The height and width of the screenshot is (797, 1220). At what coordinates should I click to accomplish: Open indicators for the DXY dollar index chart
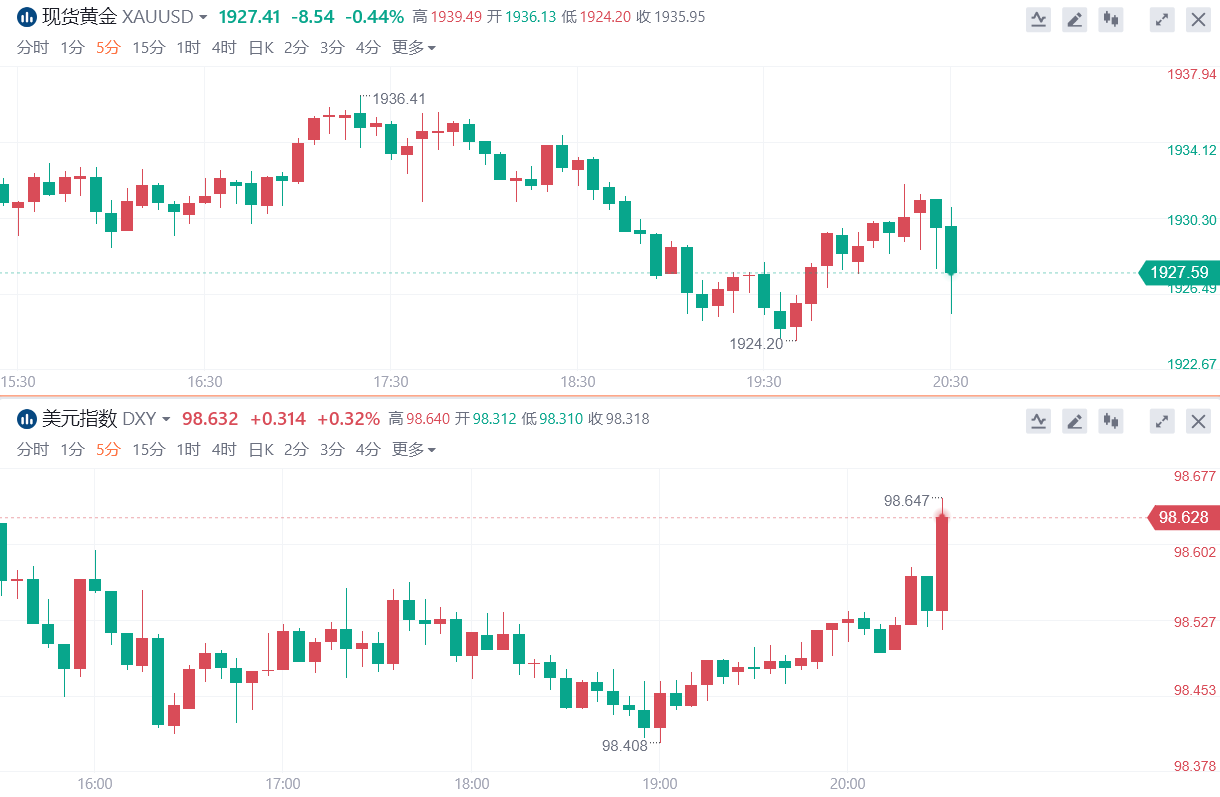[1039, 421]
